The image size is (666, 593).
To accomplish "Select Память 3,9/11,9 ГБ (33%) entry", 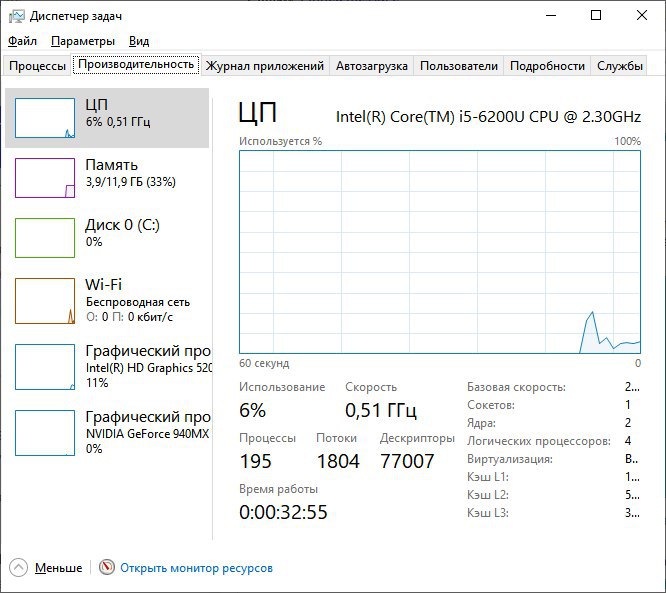I will (x=107, y=178).
